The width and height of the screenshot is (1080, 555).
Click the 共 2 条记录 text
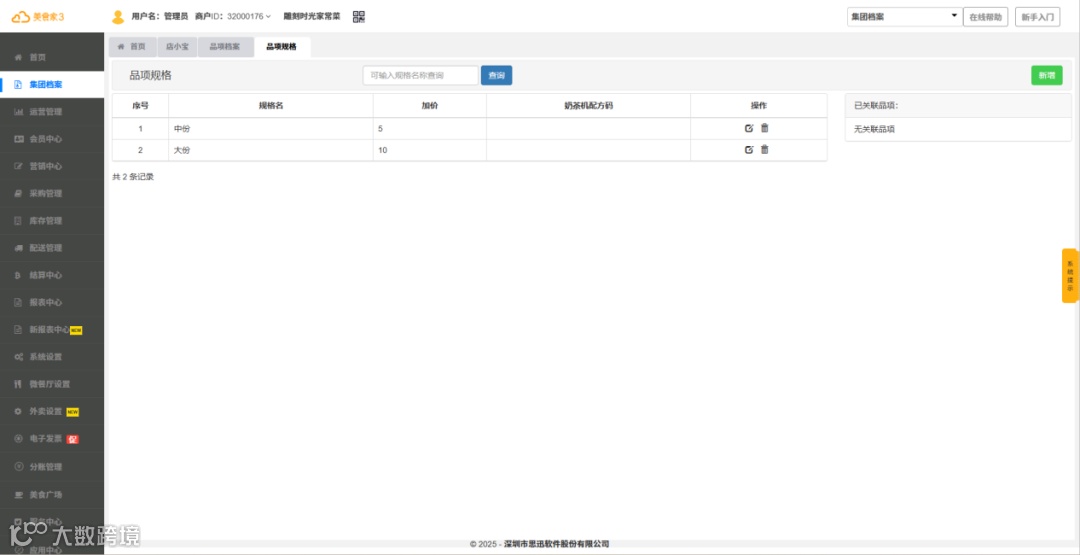[133, 177]
